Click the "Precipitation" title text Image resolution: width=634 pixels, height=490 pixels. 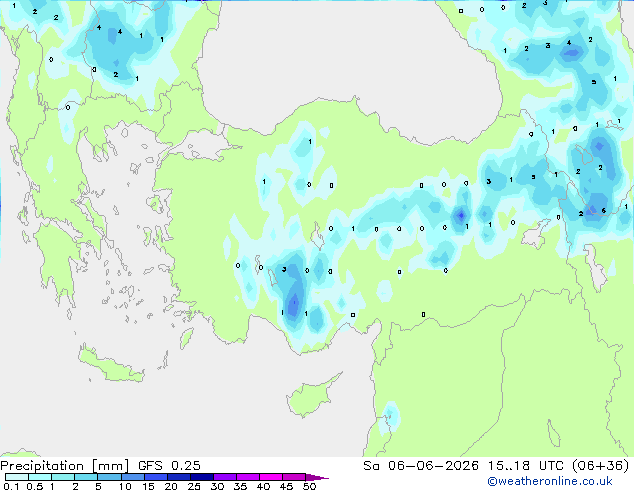click(x=42, y=466)
